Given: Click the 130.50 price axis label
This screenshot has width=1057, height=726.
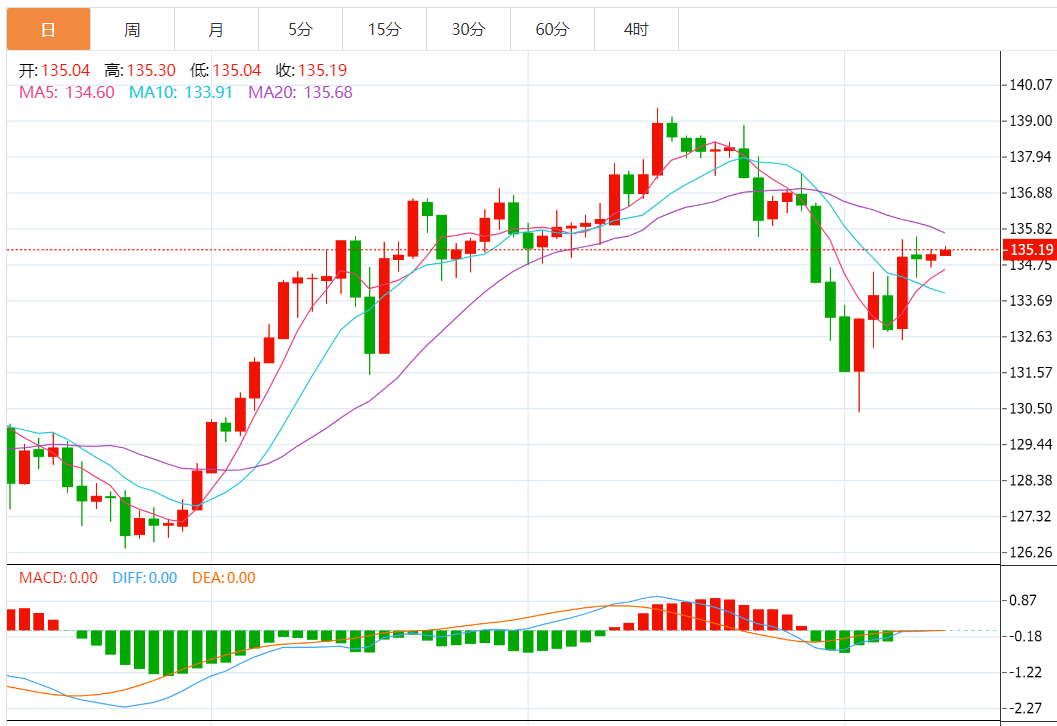Looking at the screenshot, I should click(x=1031, y=409).
